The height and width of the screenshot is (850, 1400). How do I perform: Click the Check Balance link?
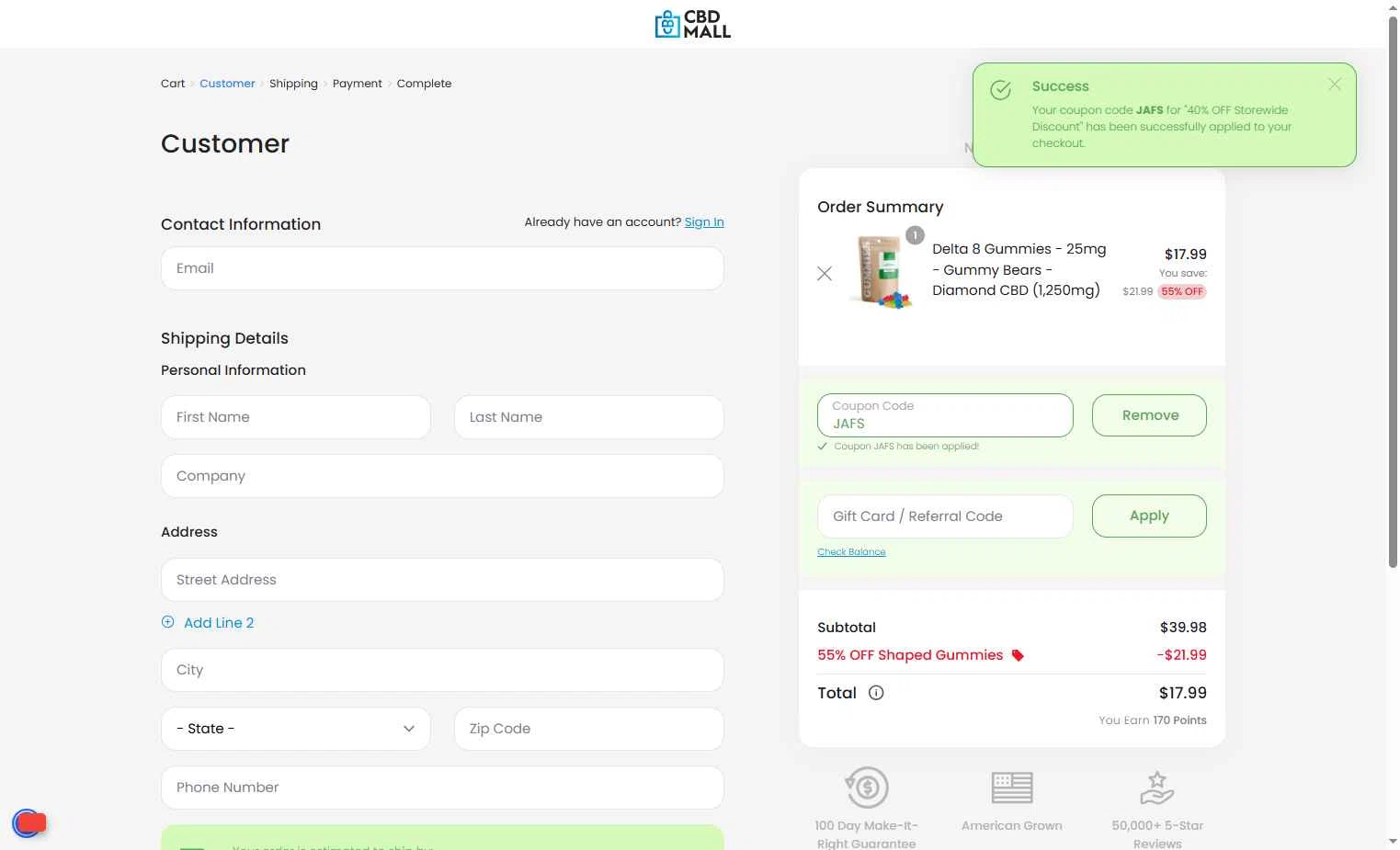click(851, 552)
